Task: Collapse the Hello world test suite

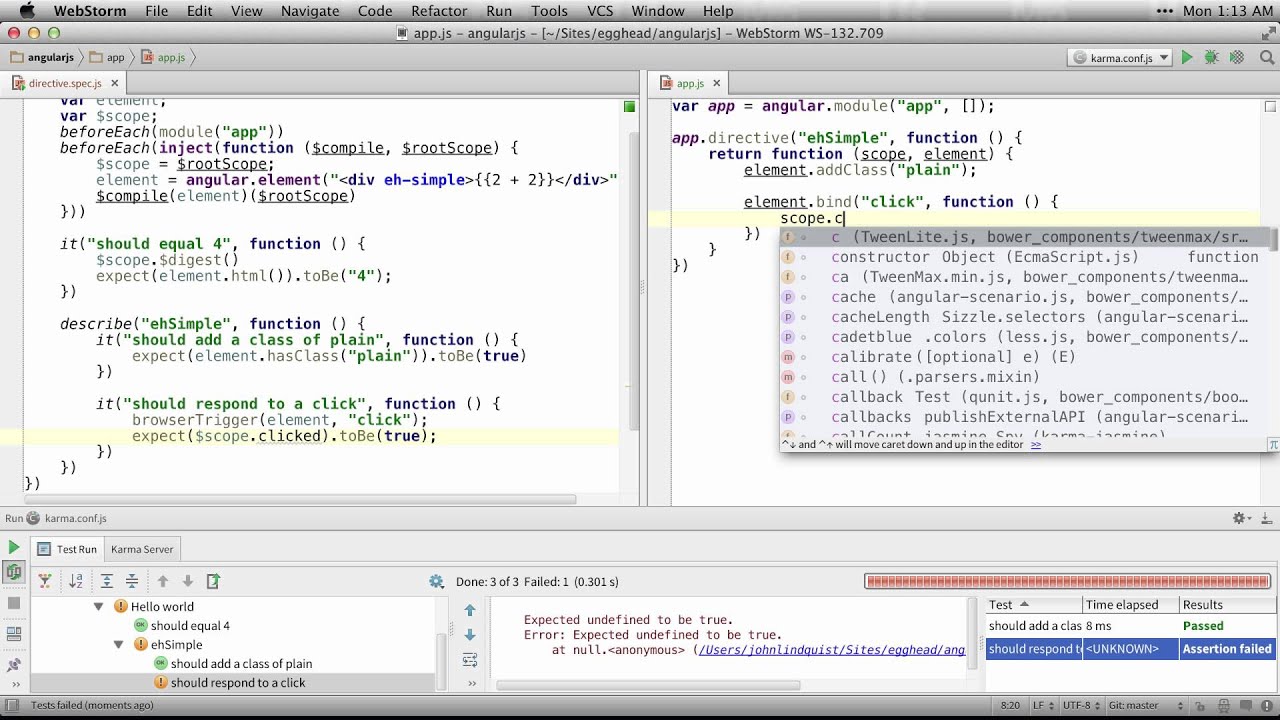Action: point(98,606)
